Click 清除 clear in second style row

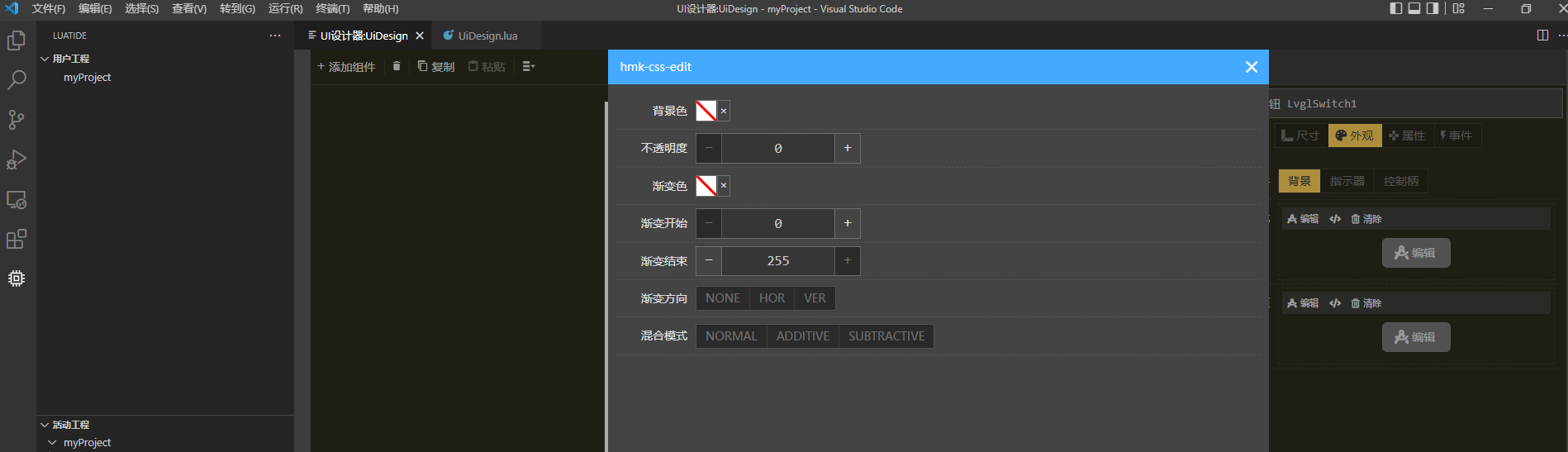click(x=1366, y=303)
